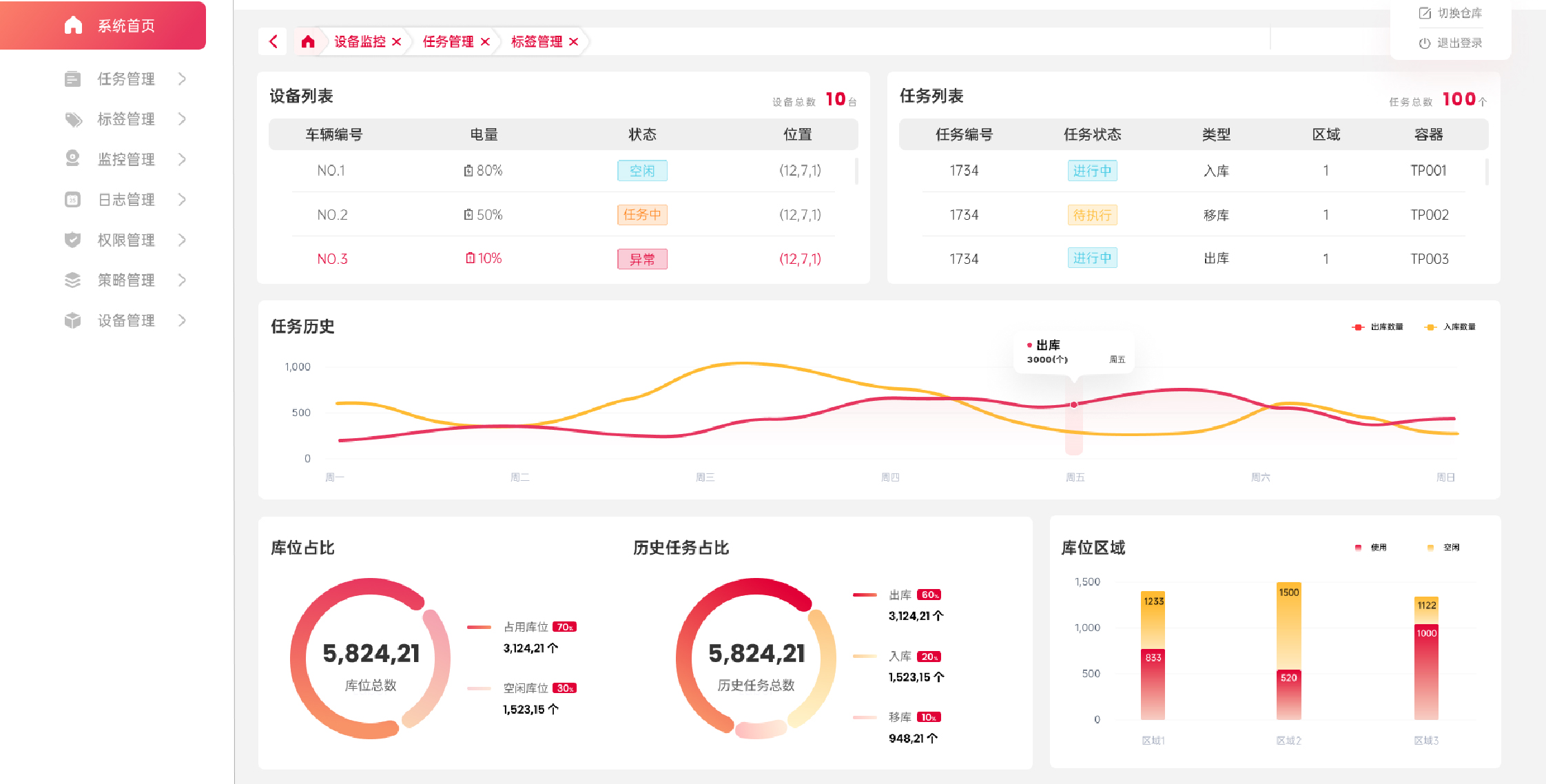The width and height of the screenshot is (1546, 784).
Task: Click the 周五 data point on 出库 line
Action: click(1073, 405)
